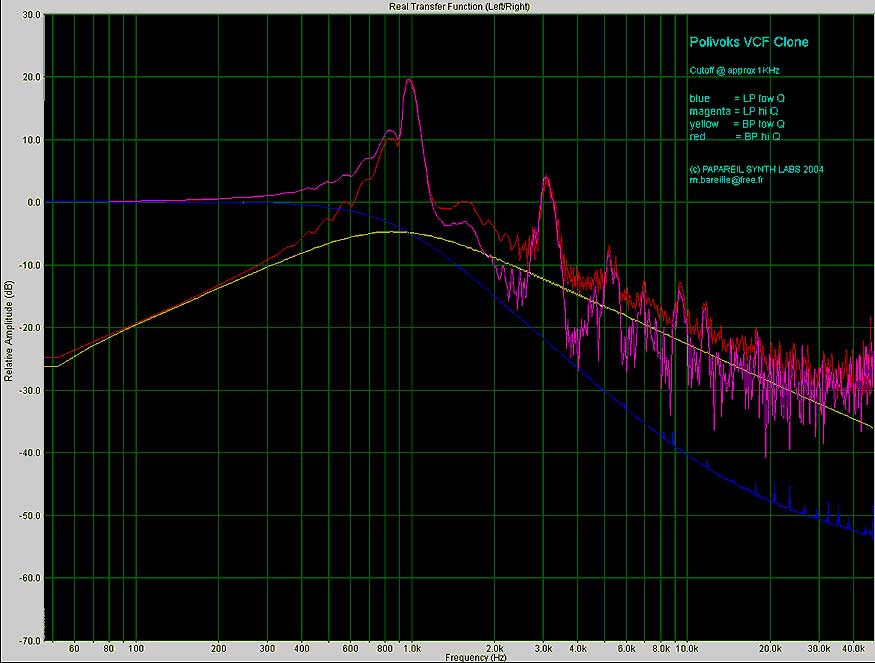Click the Relative Amplitude (dB) axis label

point(8,332)
